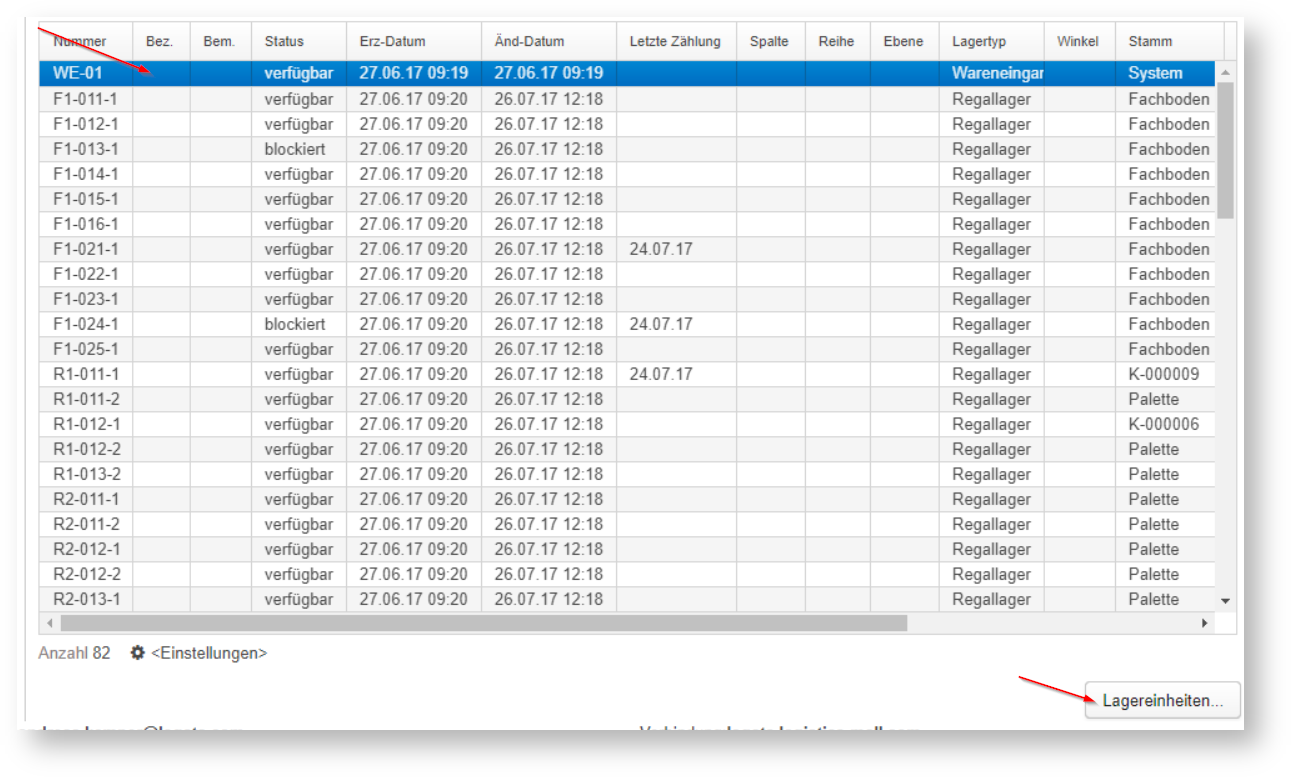Sort by Erz-Datum column header
This screenshot has width=1292, height=778.
point(414,41)
